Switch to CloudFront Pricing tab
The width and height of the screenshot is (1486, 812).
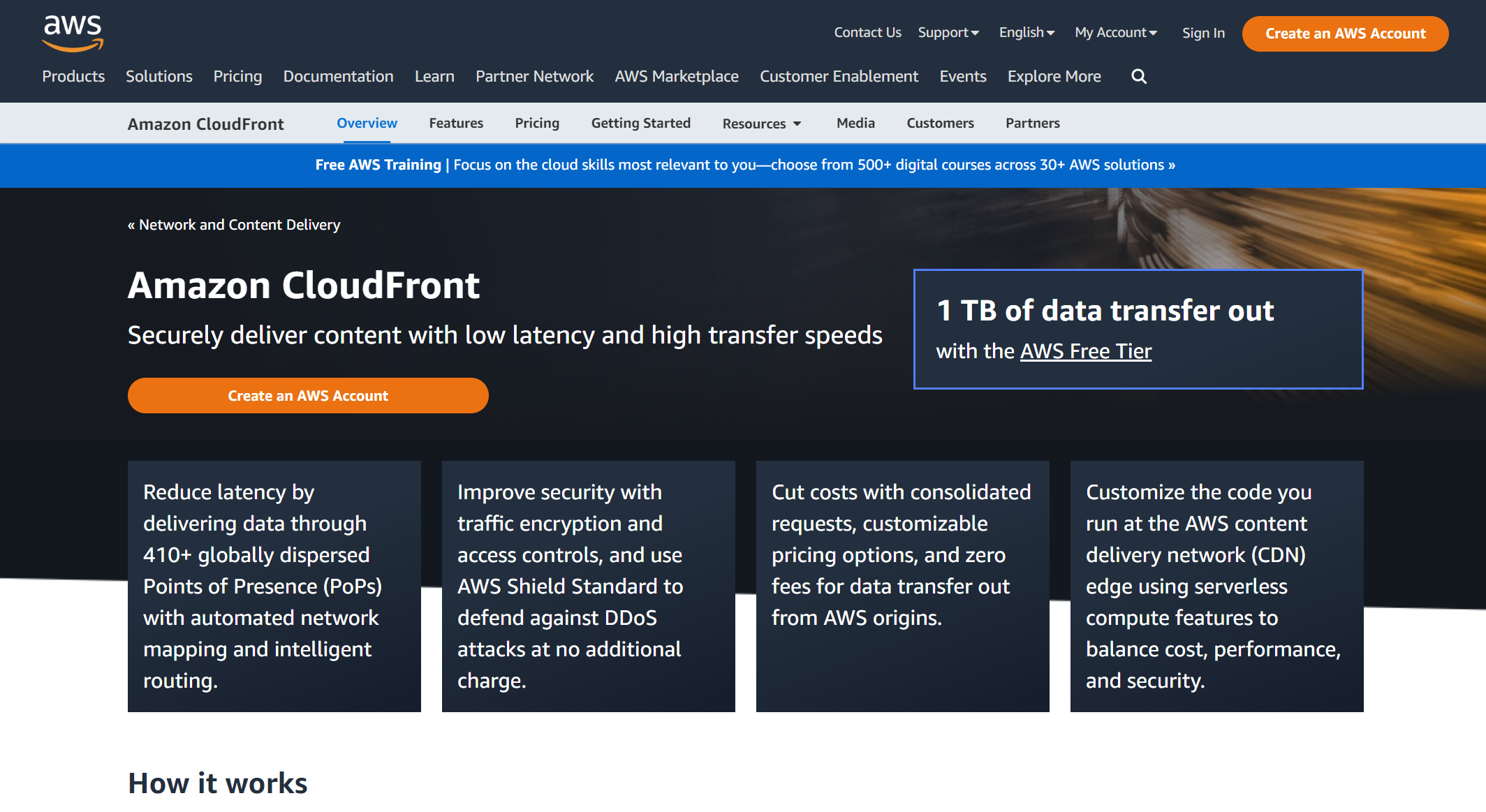[x=537, y=124]
